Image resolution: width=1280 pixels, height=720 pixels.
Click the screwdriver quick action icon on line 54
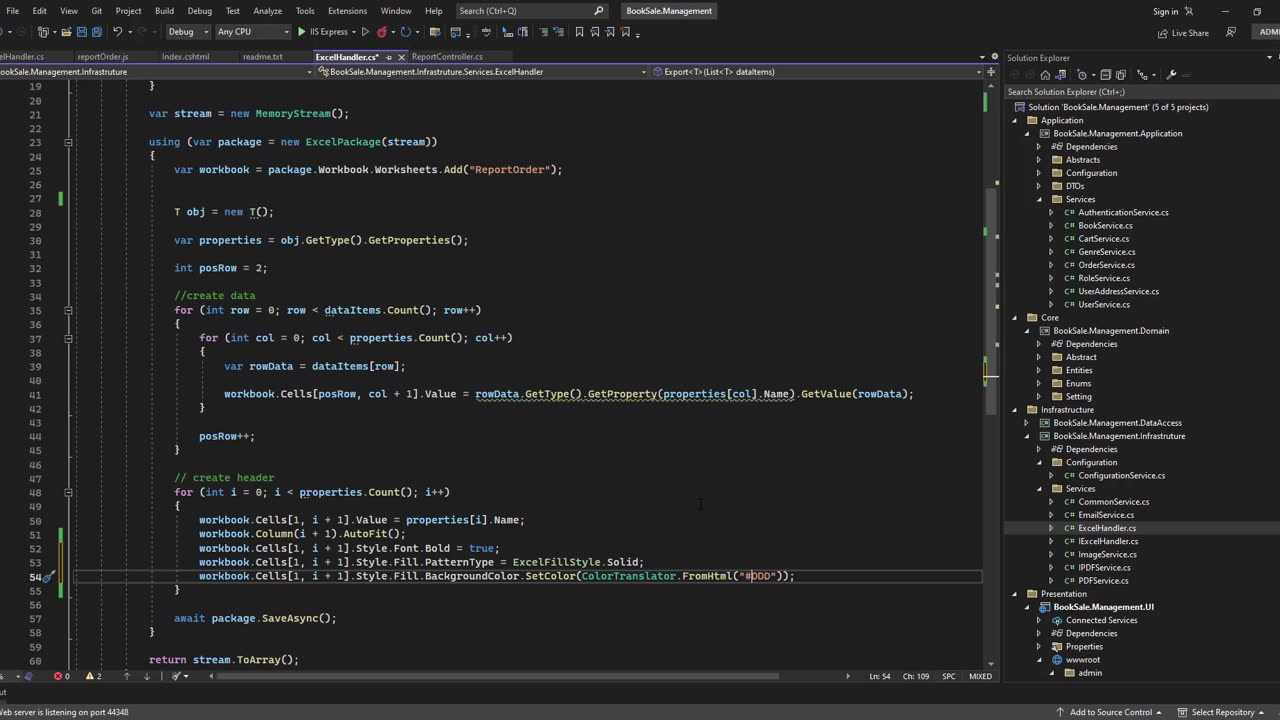pyautogui.click(x=48, y=577)
